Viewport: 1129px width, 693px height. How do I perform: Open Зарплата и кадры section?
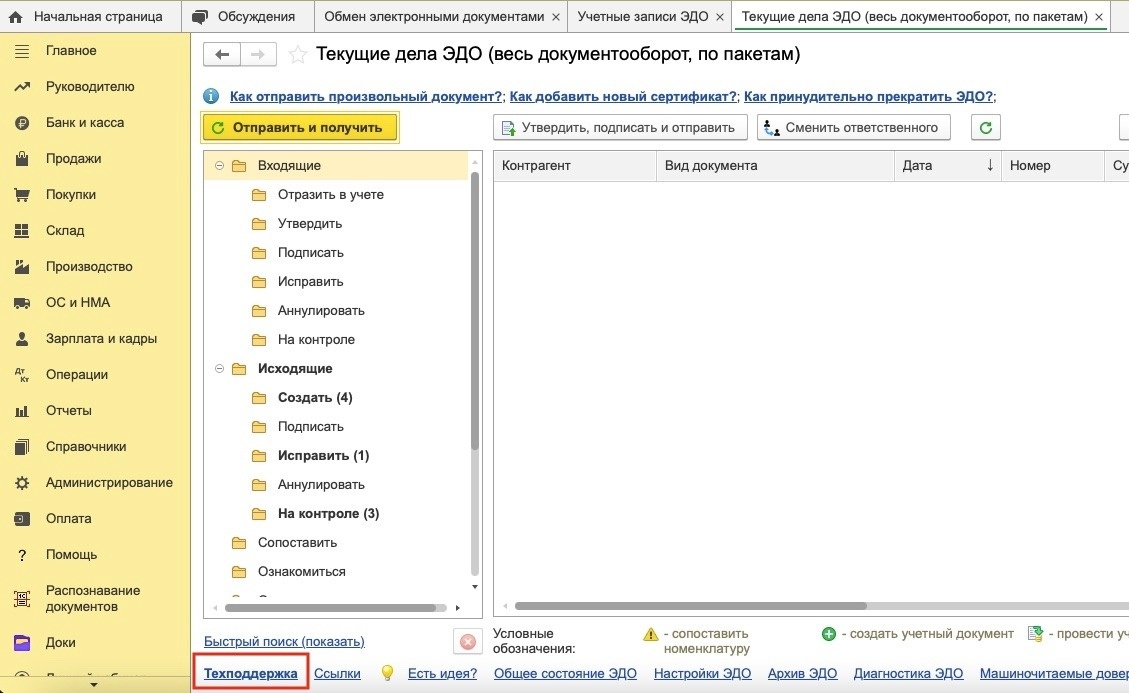tap(102, 339)
